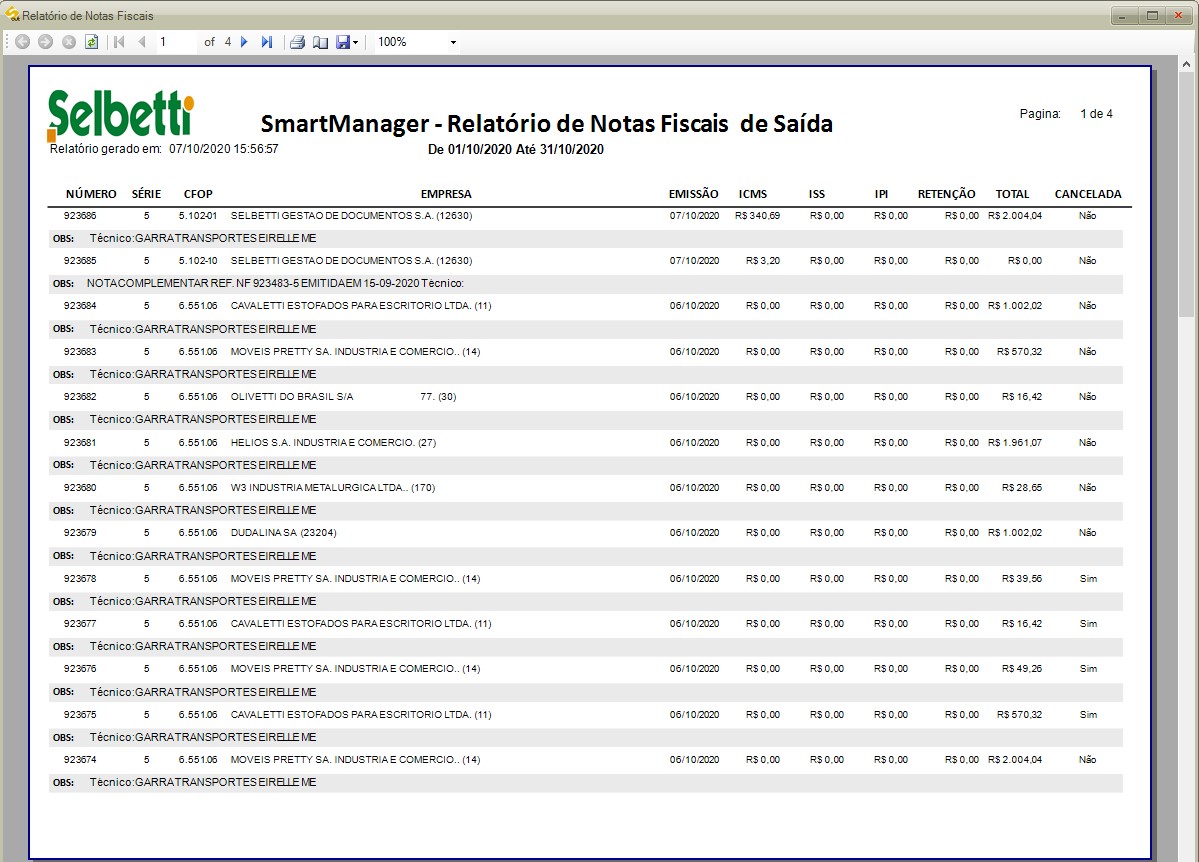The image size is (1199, 862).
Task: Select invoice number 923676
Action: (80, 669)
